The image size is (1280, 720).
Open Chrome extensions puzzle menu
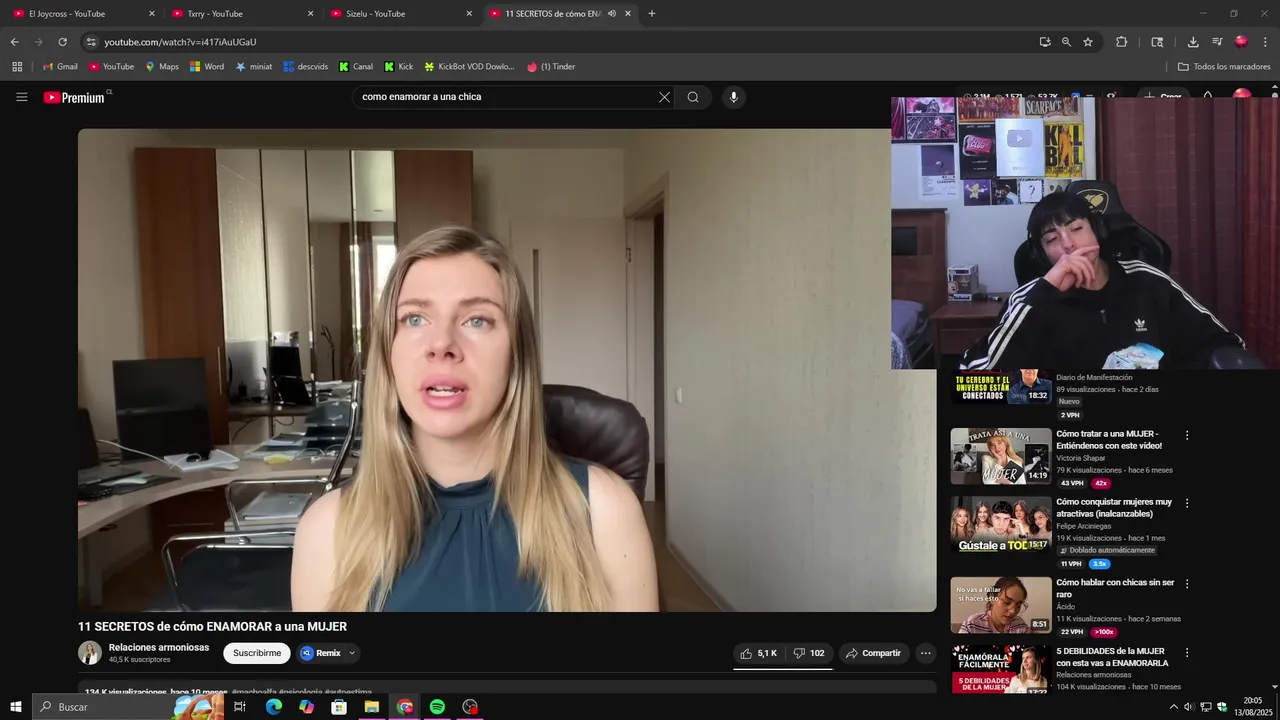(x=1121, y=42)
